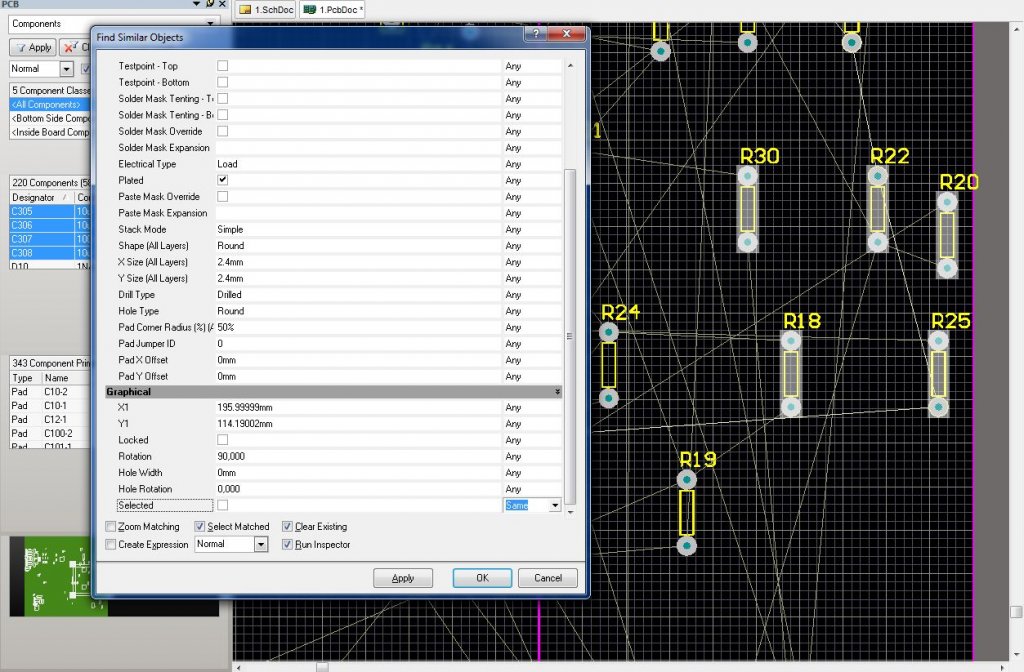Click the dialog scroll up arrow
The image size is (1024, 672).
click(x=570, y=66)
